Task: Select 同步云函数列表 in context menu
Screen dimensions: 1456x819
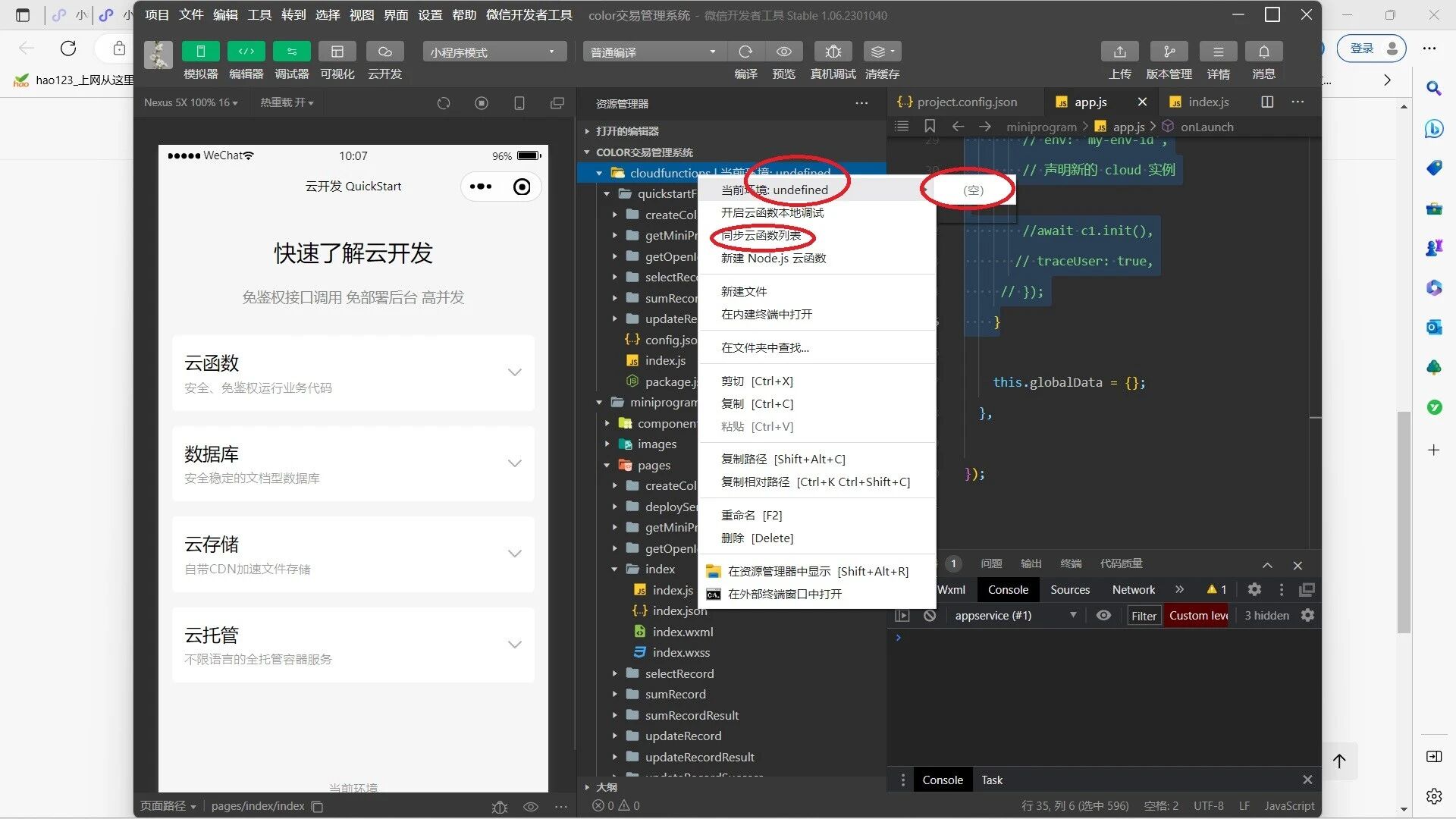Action: tap(761, 236)
